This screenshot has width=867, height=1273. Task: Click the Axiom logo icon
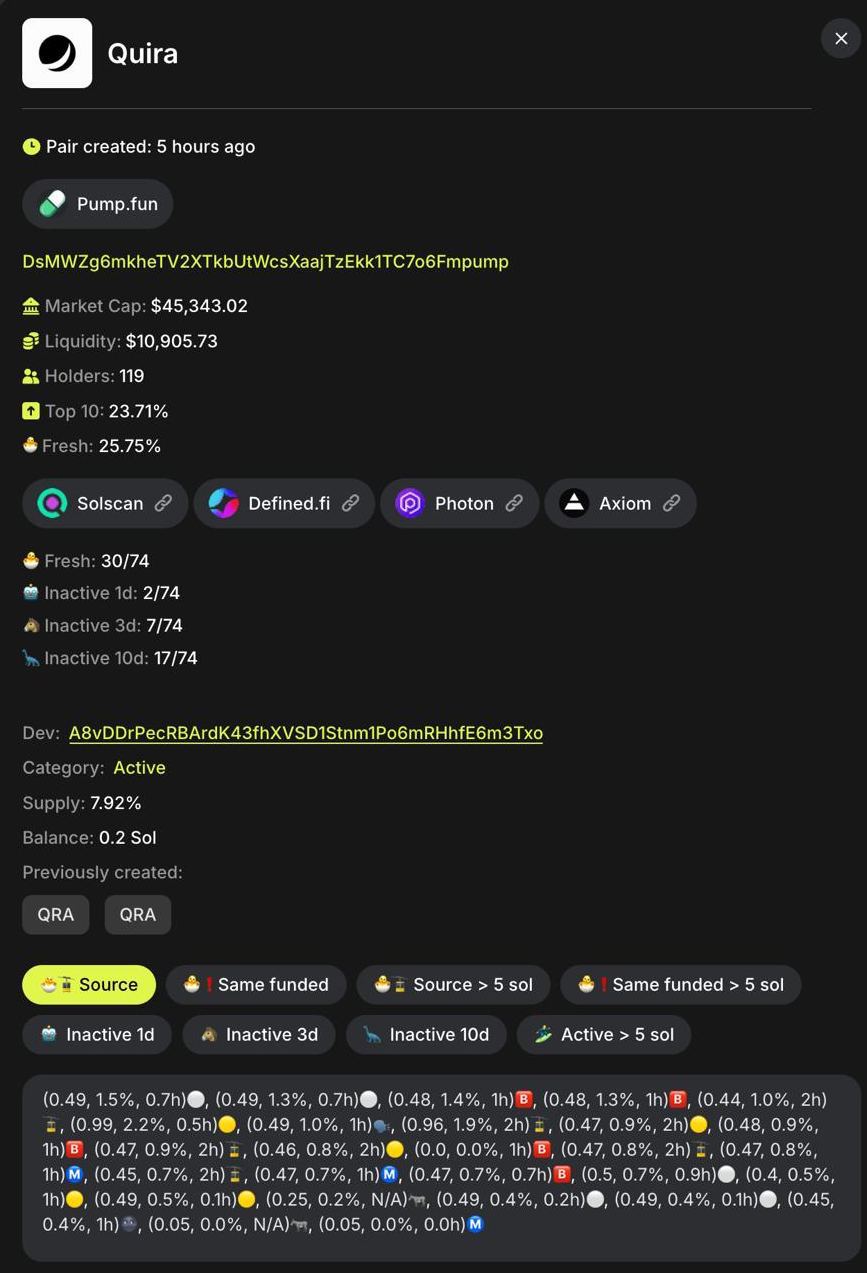point(574,503)
